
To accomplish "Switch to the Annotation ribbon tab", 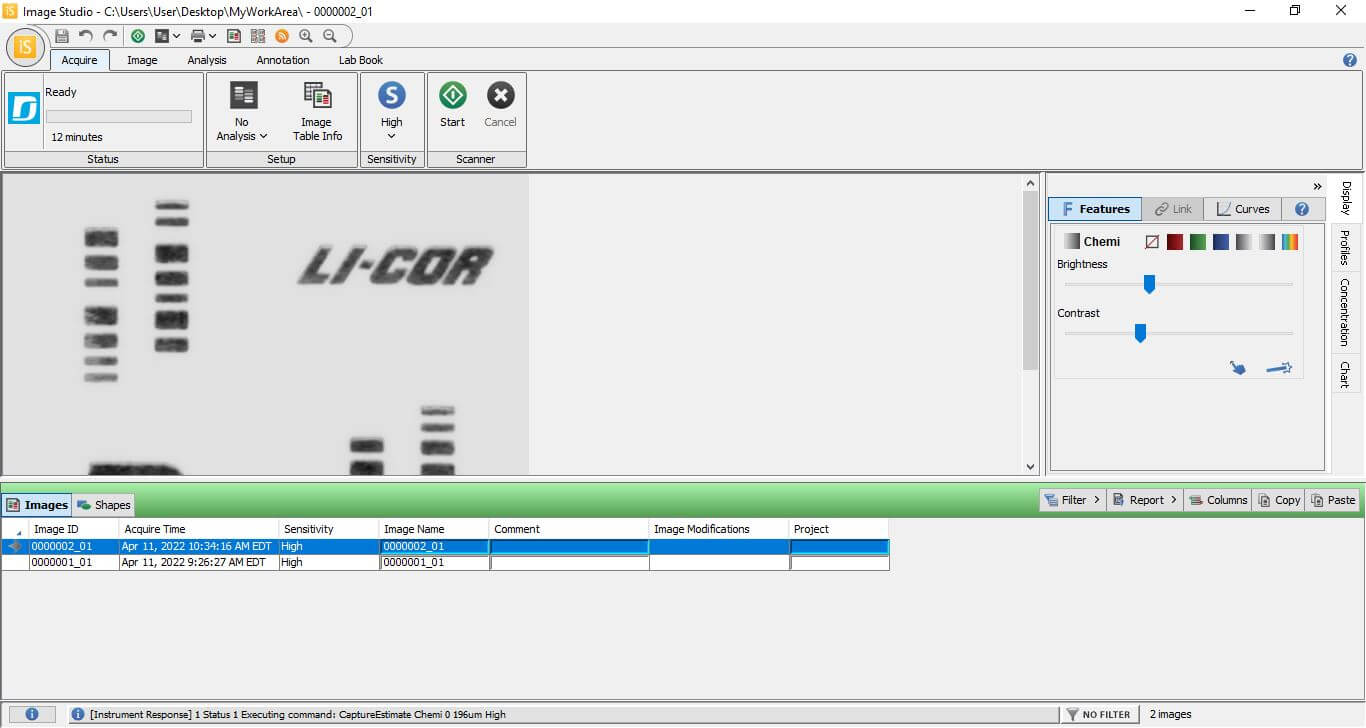I will [282, 59].
